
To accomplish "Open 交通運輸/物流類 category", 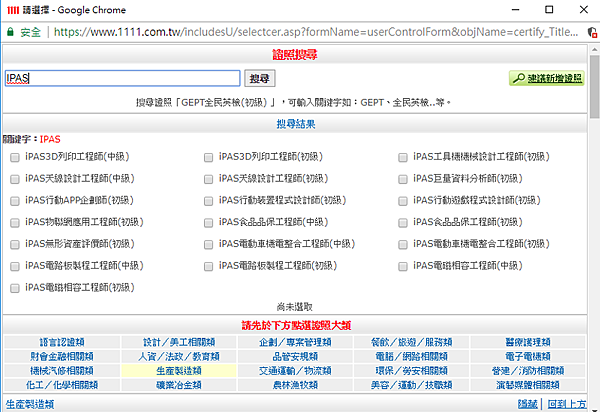I will 295,370.
